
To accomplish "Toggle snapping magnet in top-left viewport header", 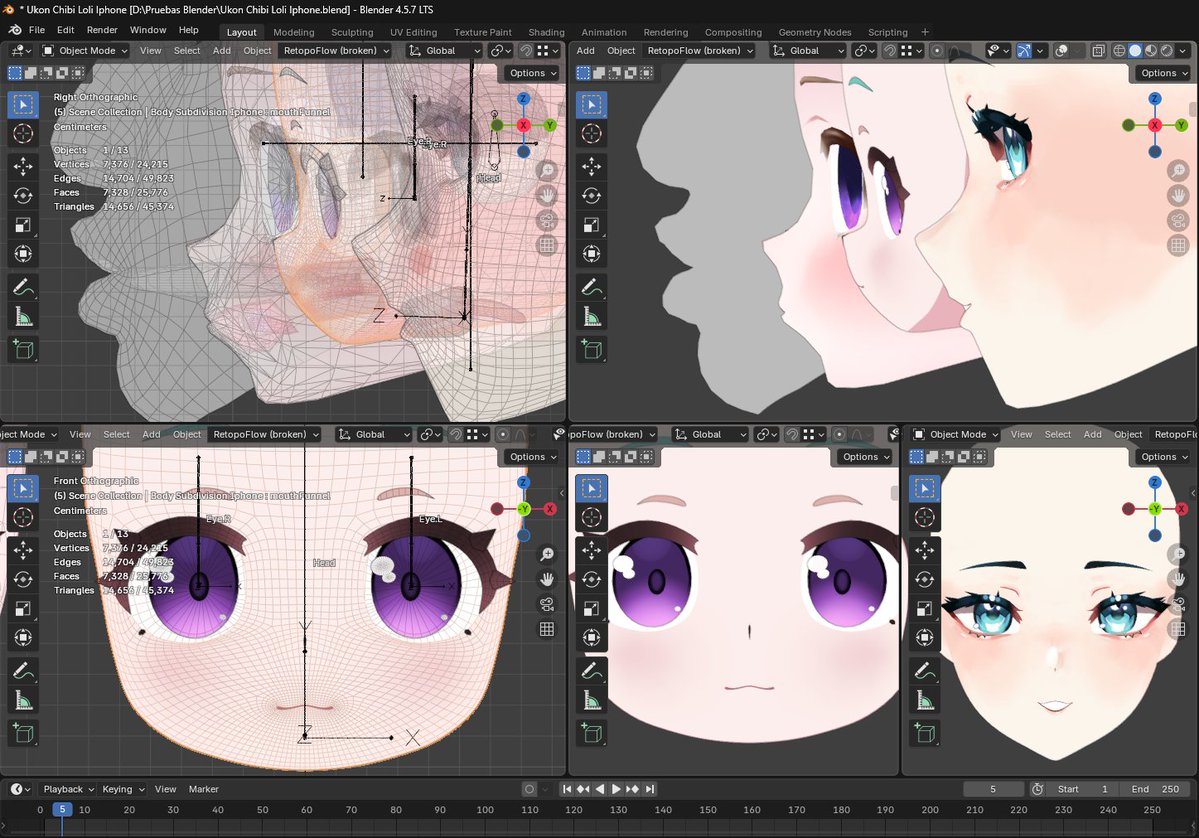I will click(526, 50).
